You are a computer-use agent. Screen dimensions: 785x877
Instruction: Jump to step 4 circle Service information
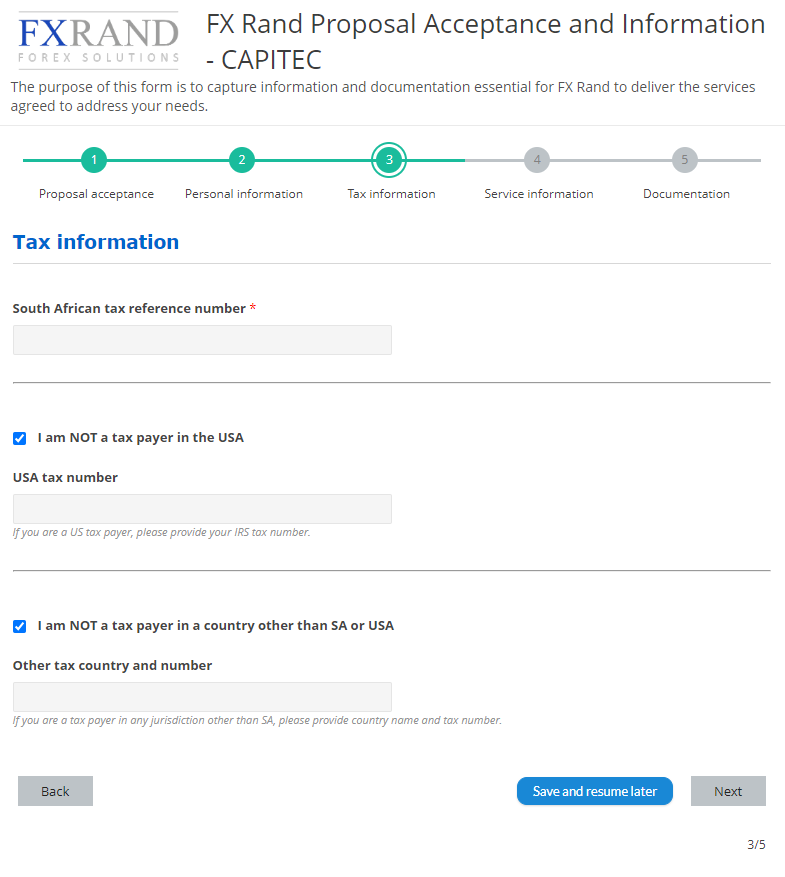pos(537,160)
